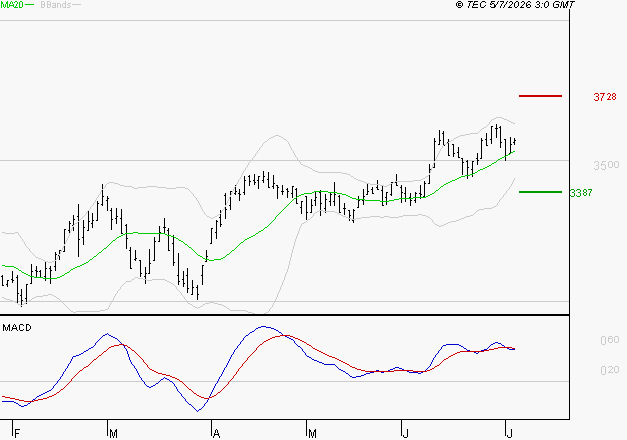Click the red 3728 price label
Image resolution: width=627 pixels, height=440 pixels.
click(x=605, y=97)
